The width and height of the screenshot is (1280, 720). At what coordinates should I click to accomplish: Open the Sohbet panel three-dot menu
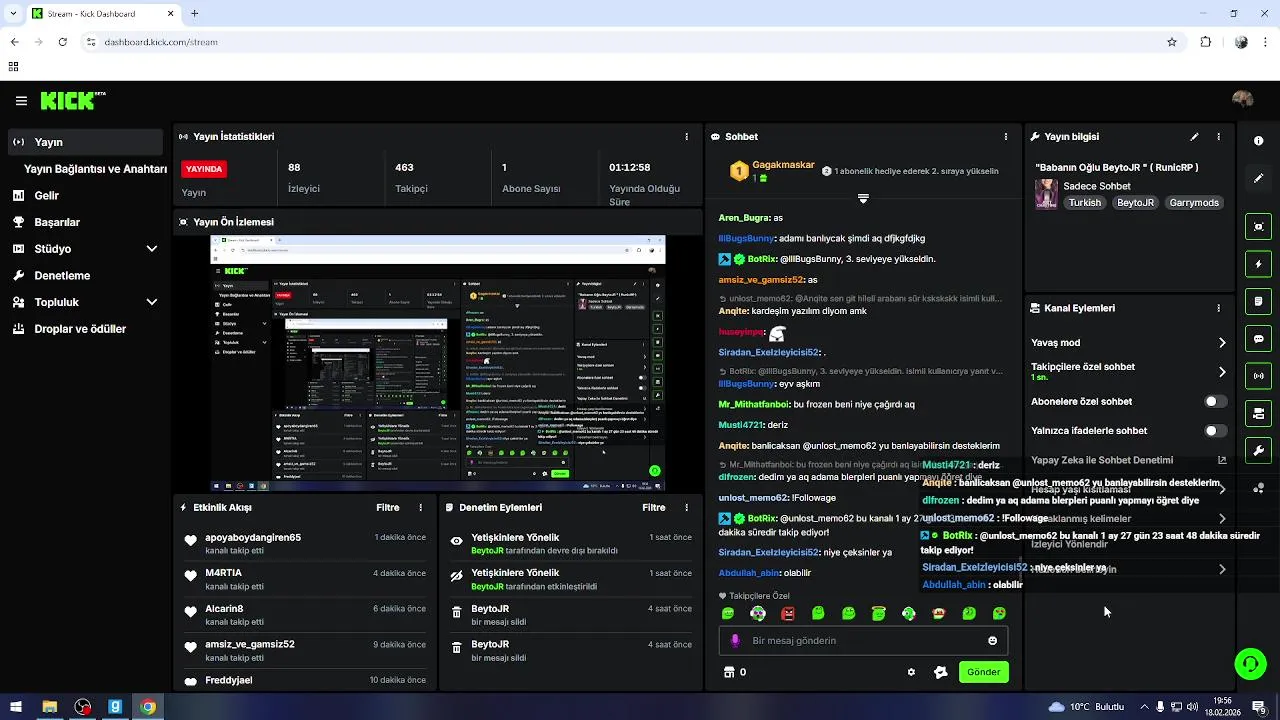[x=1006, y=136]
